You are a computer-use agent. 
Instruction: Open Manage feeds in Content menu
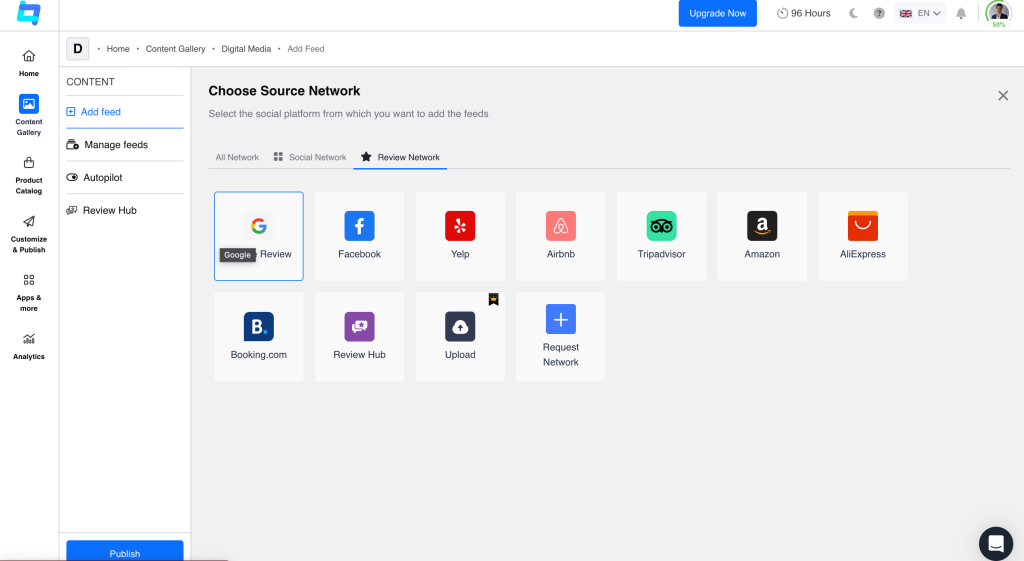point(125,145)
